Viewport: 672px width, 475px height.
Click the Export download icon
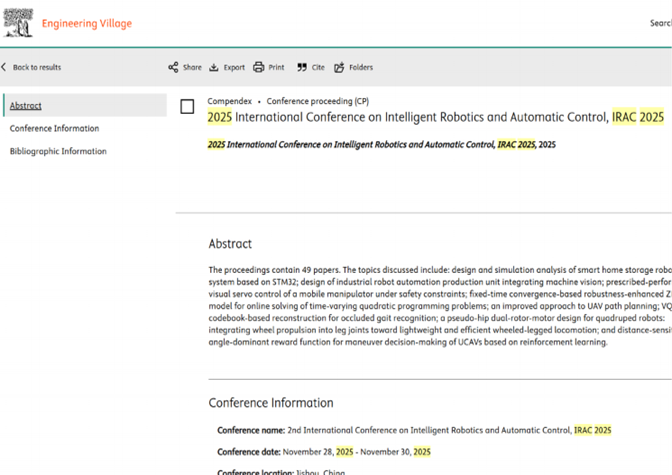[214, 67]
